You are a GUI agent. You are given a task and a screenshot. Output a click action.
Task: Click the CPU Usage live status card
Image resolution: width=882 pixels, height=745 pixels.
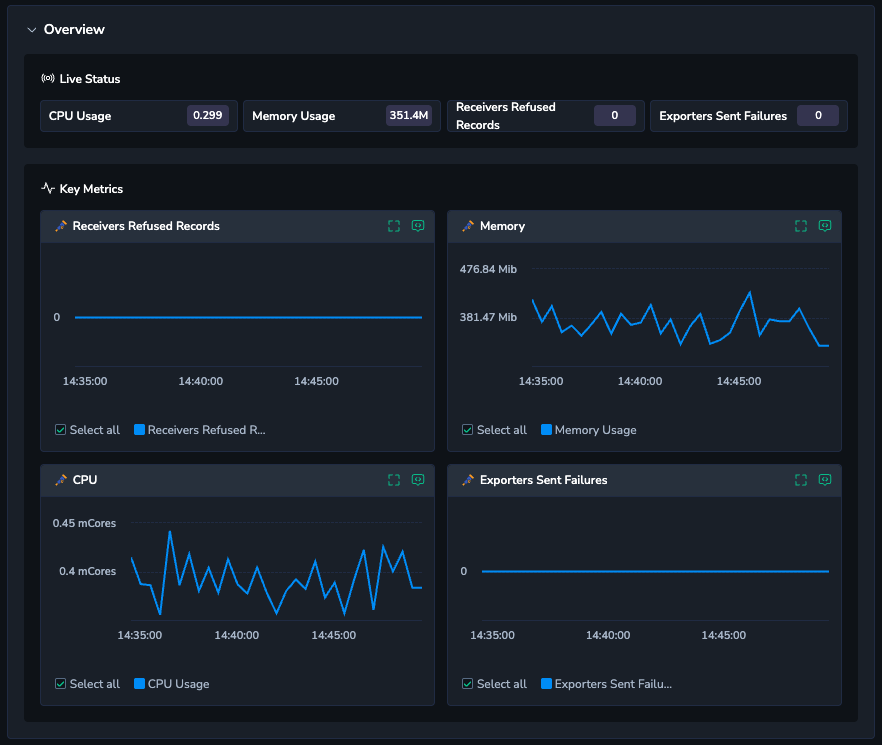138,116
